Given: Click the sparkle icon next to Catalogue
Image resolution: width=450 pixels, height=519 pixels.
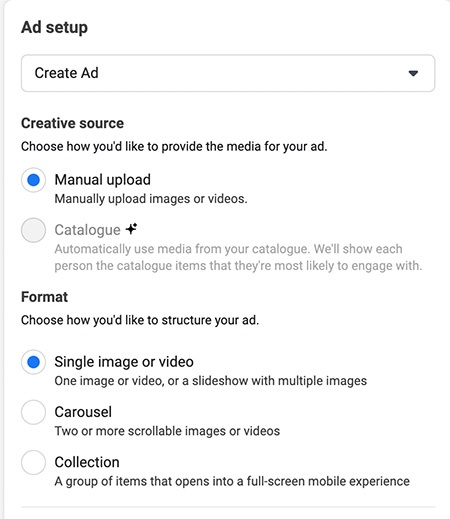Looking at the screenshot, I should pos(131,229).
